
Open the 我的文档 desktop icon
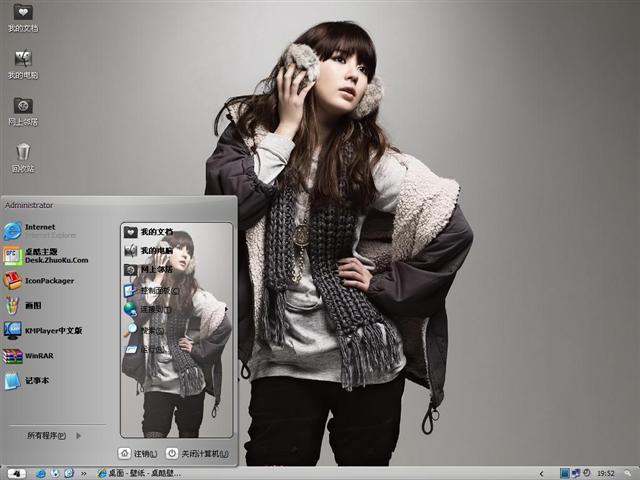(x=23, y=18)
